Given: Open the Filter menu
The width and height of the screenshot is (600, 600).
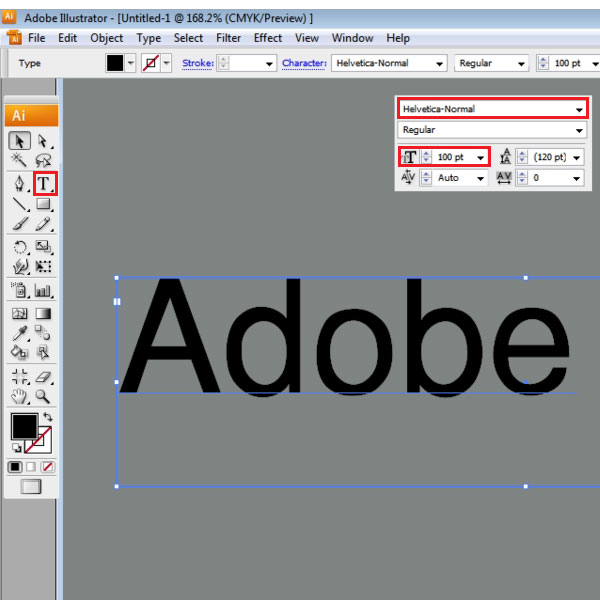Looking at the screenshot, I should (228, 38).
